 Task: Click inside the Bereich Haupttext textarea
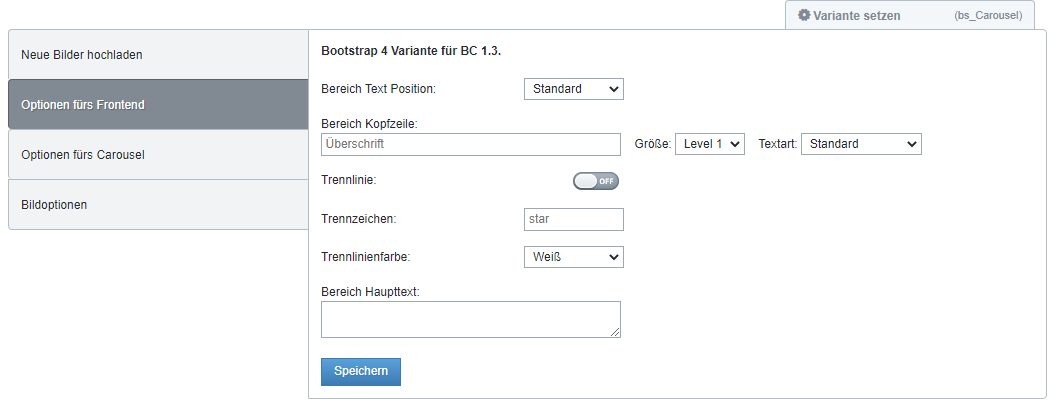point(471,319)
